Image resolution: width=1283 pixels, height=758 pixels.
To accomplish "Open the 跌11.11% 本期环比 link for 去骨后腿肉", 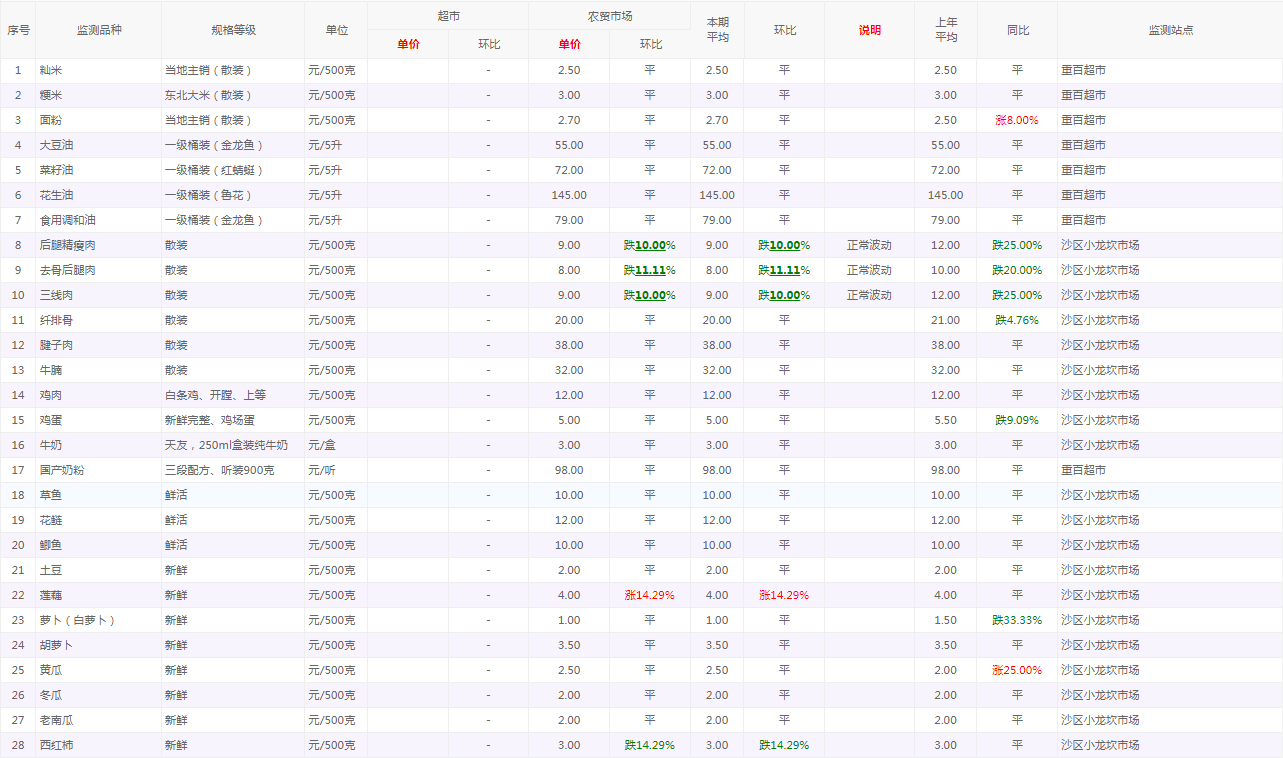I will [784, 270].
